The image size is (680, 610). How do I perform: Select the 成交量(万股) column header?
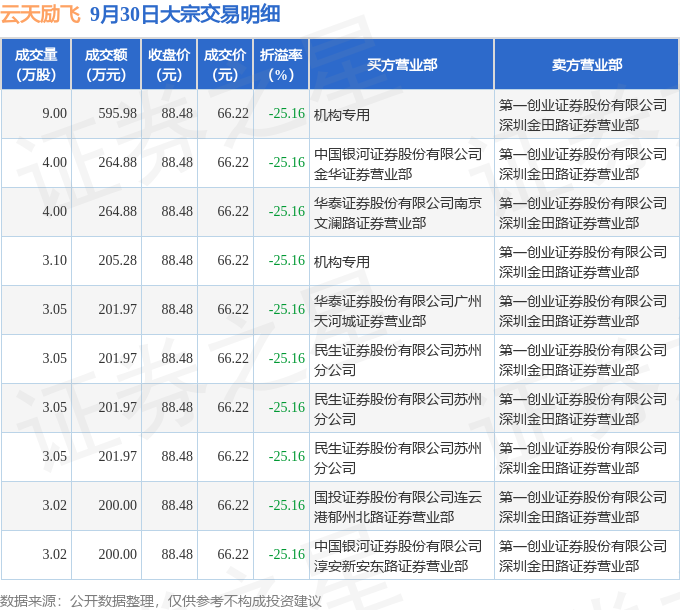point(36,64)
